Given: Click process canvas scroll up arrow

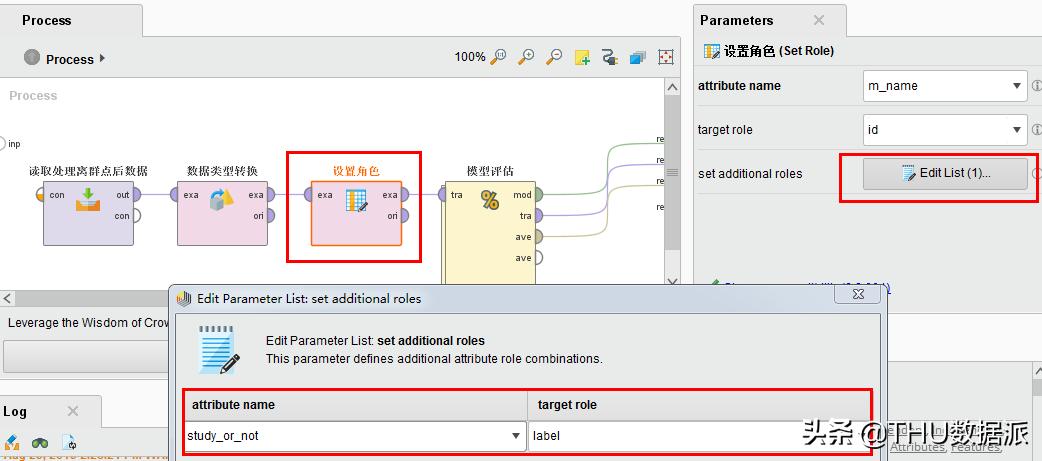Looking at the screenshot, I should (673, 87).
